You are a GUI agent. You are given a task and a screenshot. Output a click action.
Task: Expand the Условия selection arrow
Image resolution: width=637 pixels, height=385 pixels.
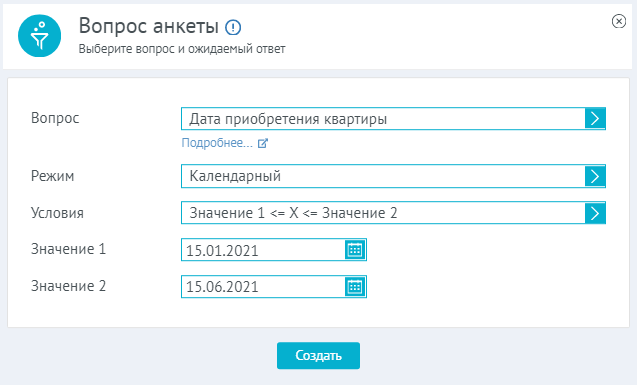[595, 213]
